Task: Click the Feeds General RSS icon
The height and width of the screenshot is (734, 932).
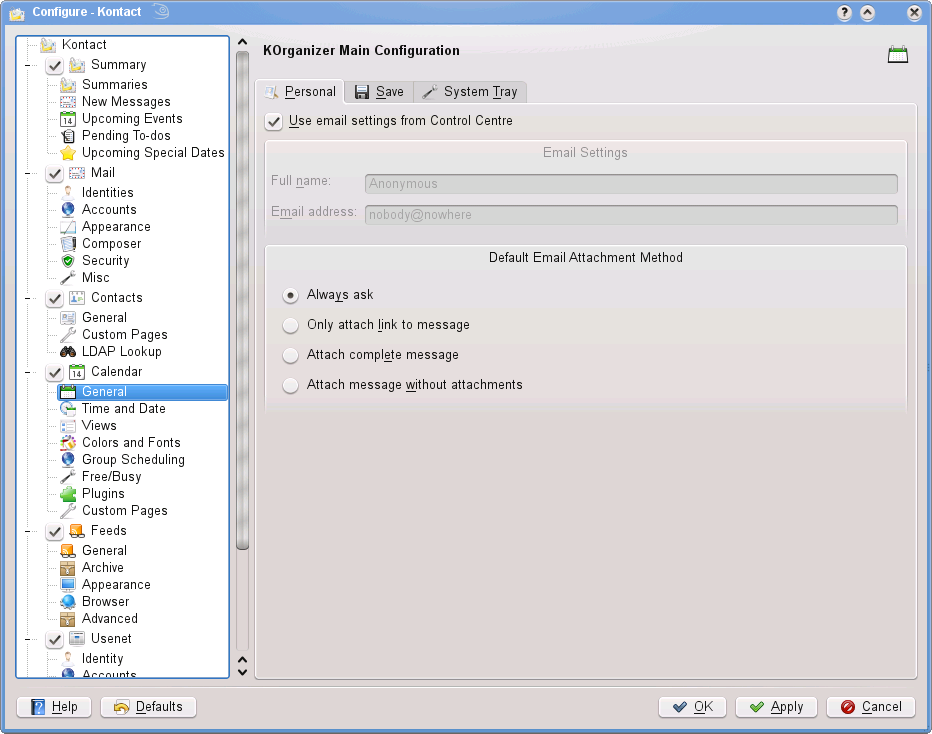Action: coord(68,550)
